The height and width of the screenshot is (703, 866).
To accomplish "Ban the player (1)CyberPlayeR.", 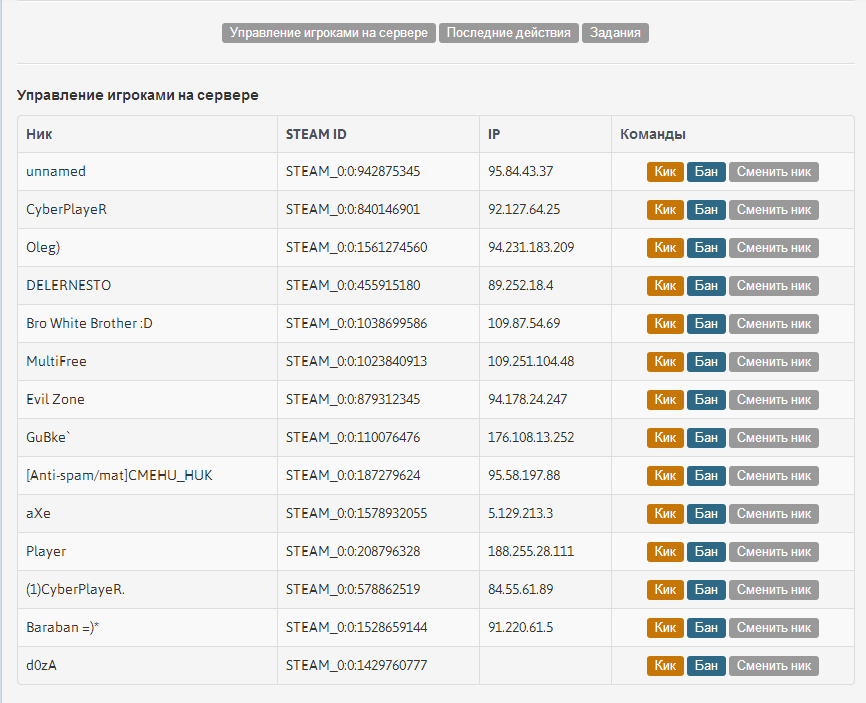I will [706, 590].
